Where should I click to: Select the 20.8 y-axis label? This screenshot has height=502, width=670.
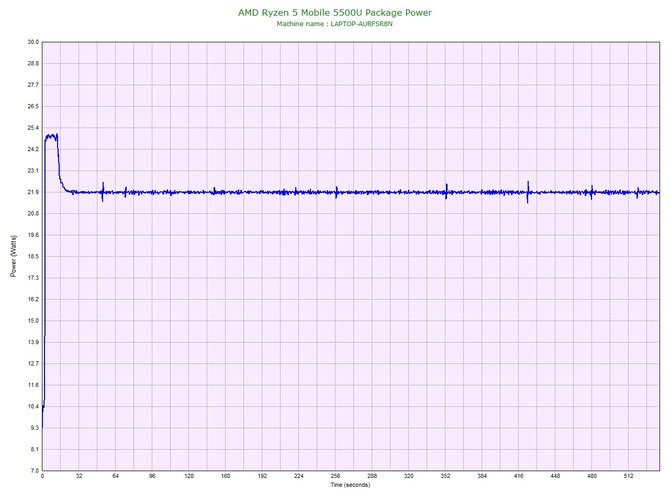[x=33, y=214]
